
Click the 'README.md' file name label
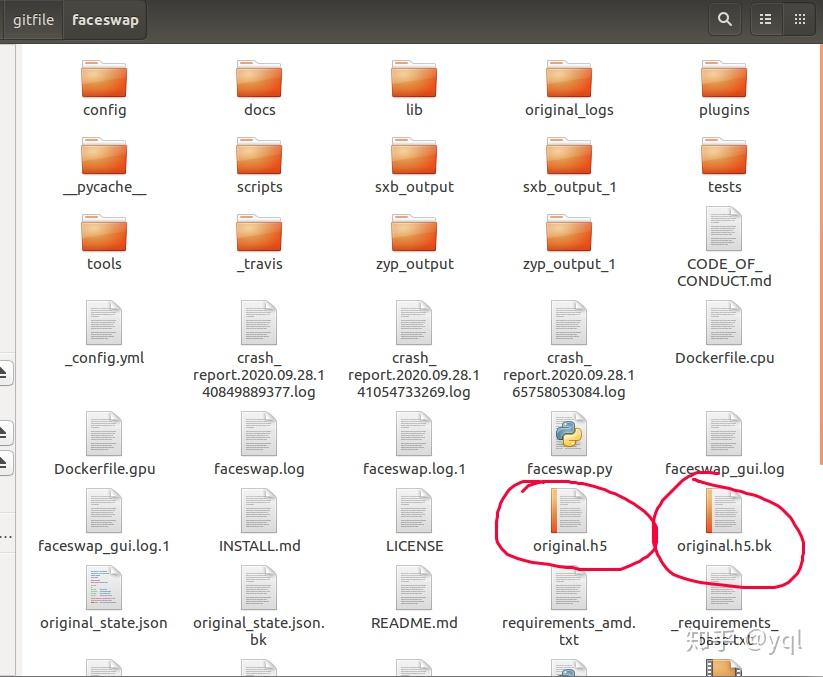[x=414, y=623]
